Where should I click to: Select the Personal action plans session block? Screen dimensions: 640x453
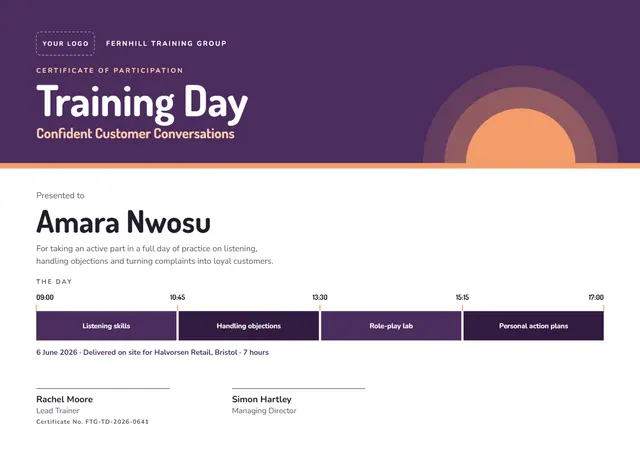[533, 326]
